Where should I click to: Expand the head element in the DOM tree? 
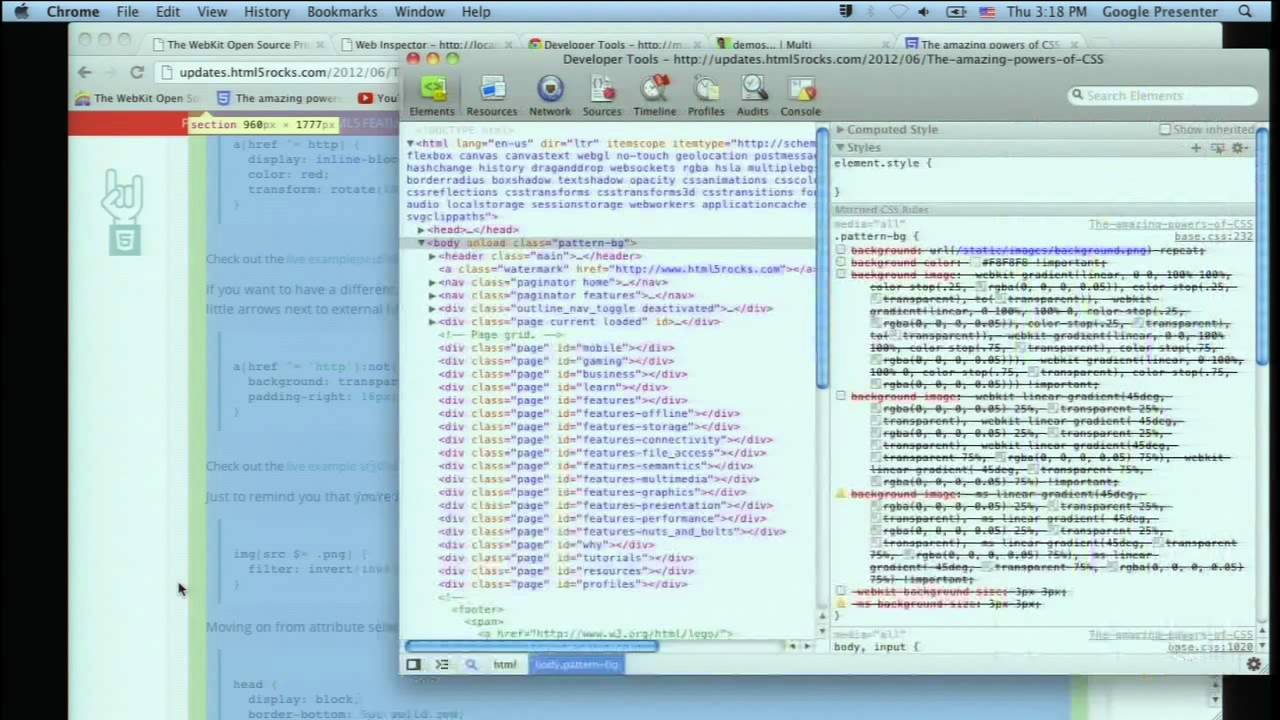coord(420,229)
